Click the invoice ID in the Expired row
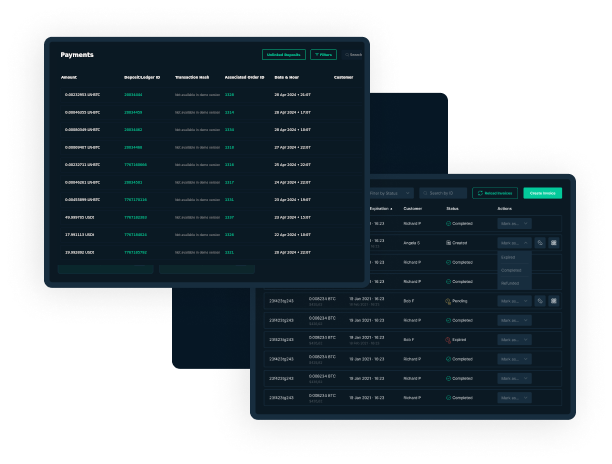 tap(281, 340)
